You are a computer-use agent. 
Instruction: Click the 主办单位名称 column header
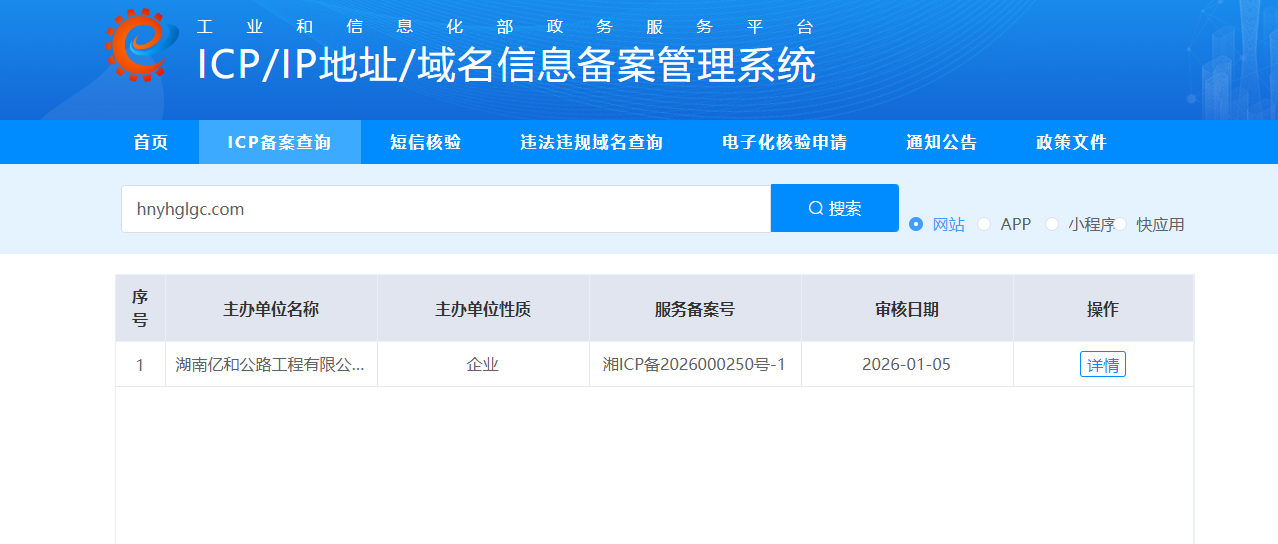271,309
